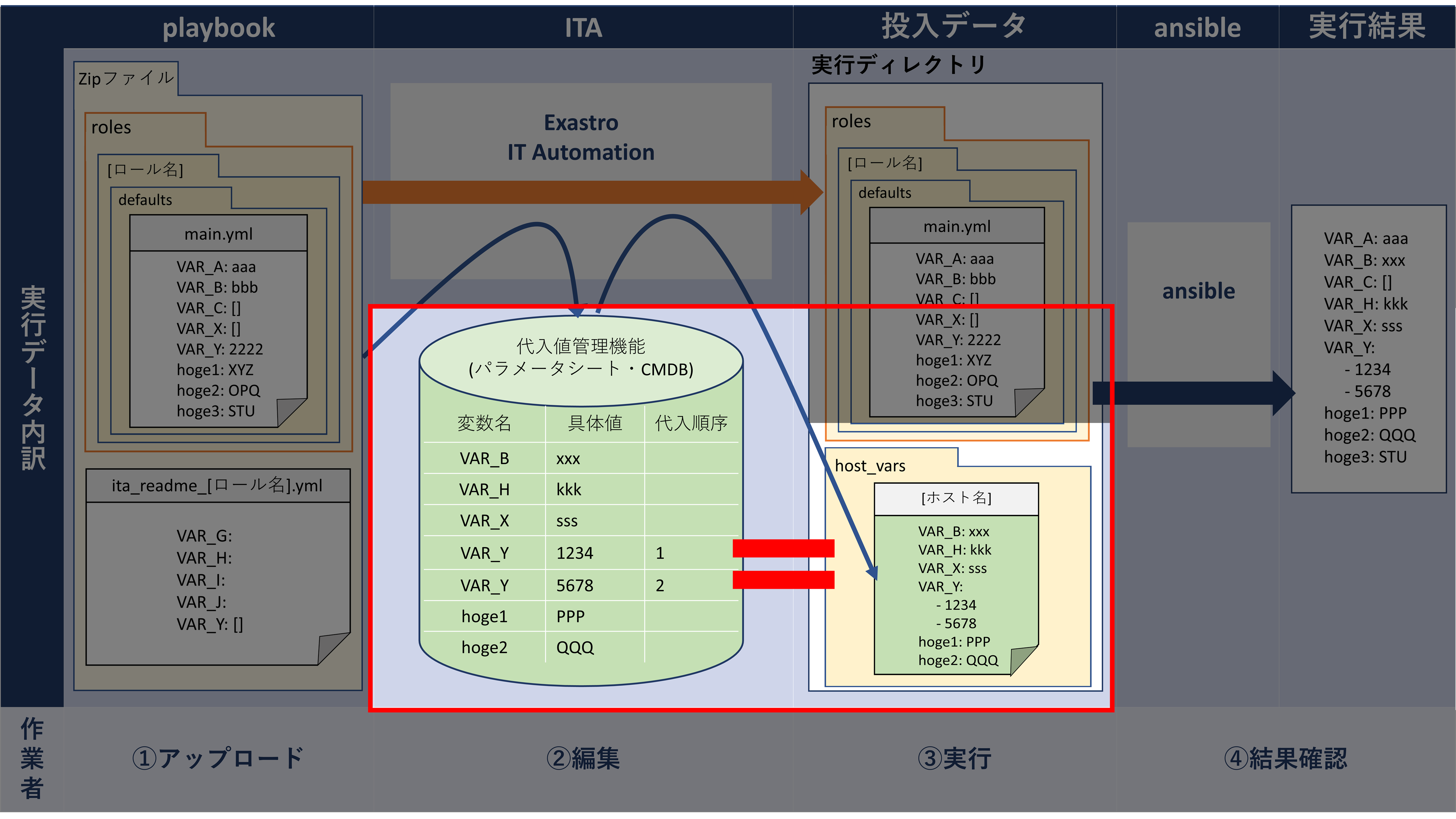Click hoge1: PPP in the 実行結果 box
Screen dimensions: 1456x819
pyautogui.click(x=1365, y=413)
